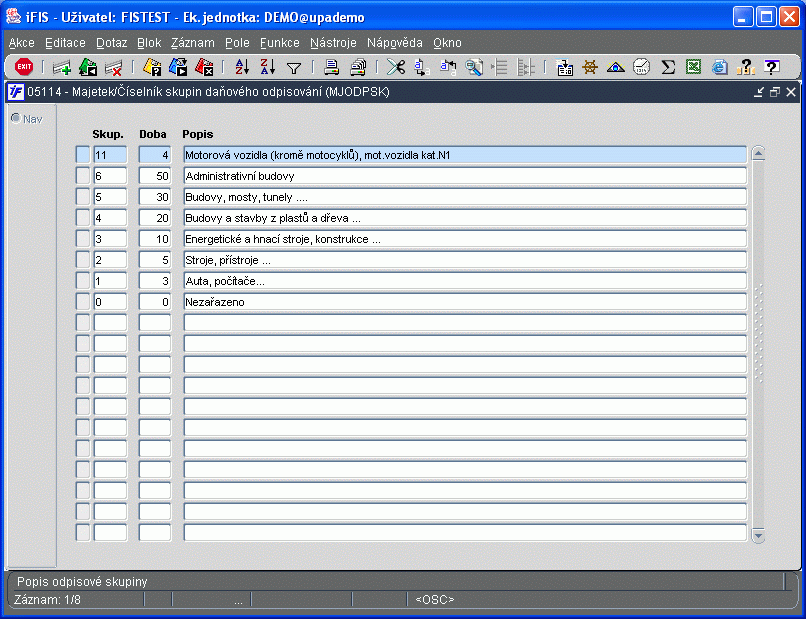806x619 pixels.
Task: Click the Sigma sum icon
Action: pos(668,67)
